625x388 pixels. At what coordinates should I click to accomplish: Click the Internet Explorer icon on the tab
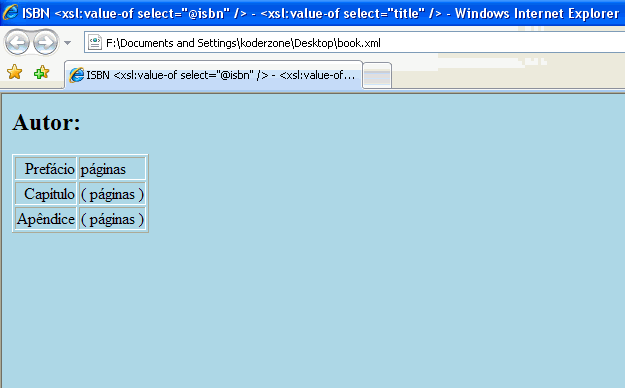77,75
